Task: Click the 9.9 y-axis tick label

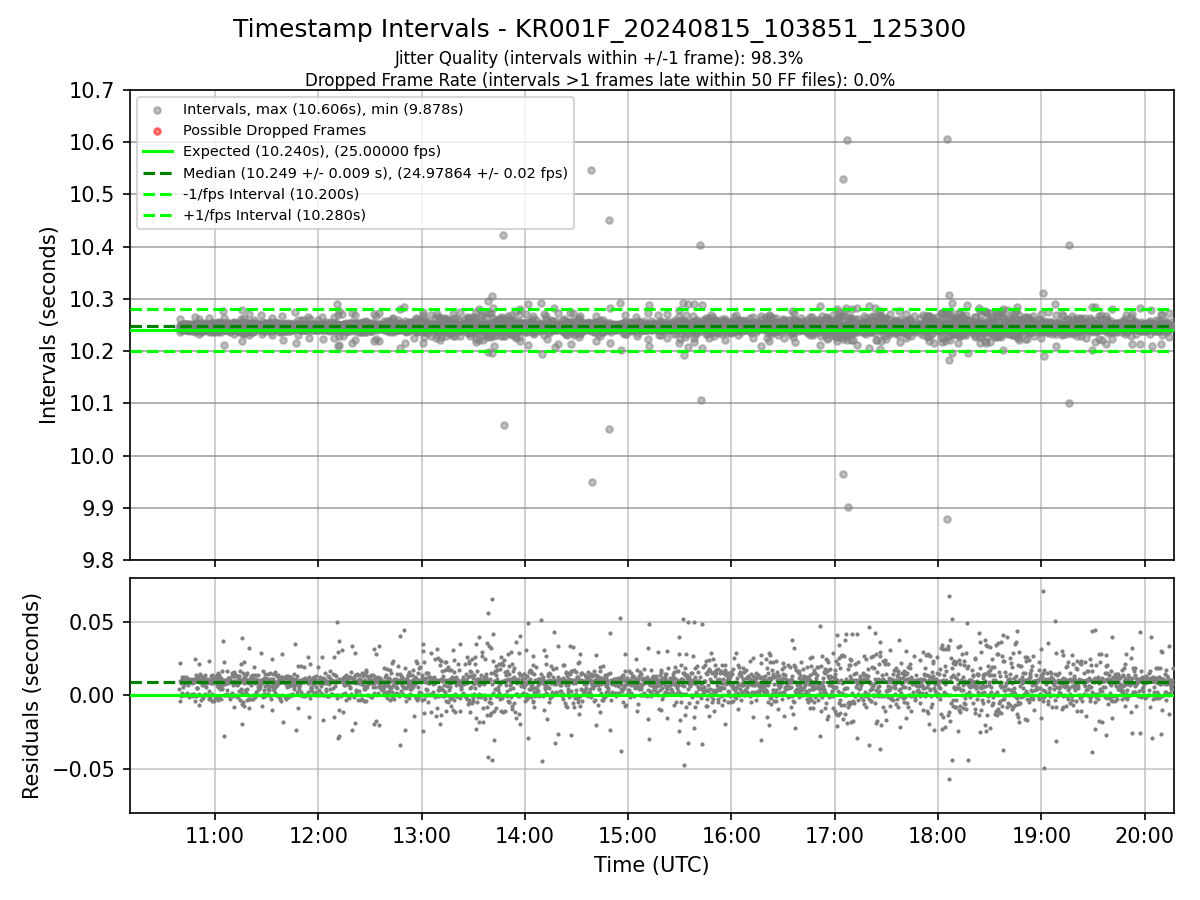Action: click(x=98, y=509)
